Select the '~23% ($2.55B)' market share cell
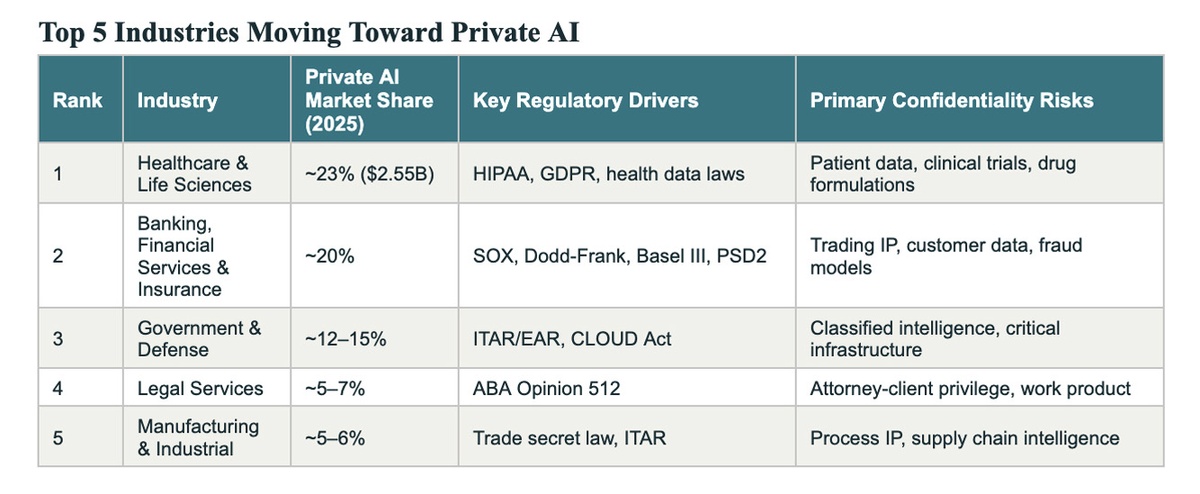 [x=368, y=174]
